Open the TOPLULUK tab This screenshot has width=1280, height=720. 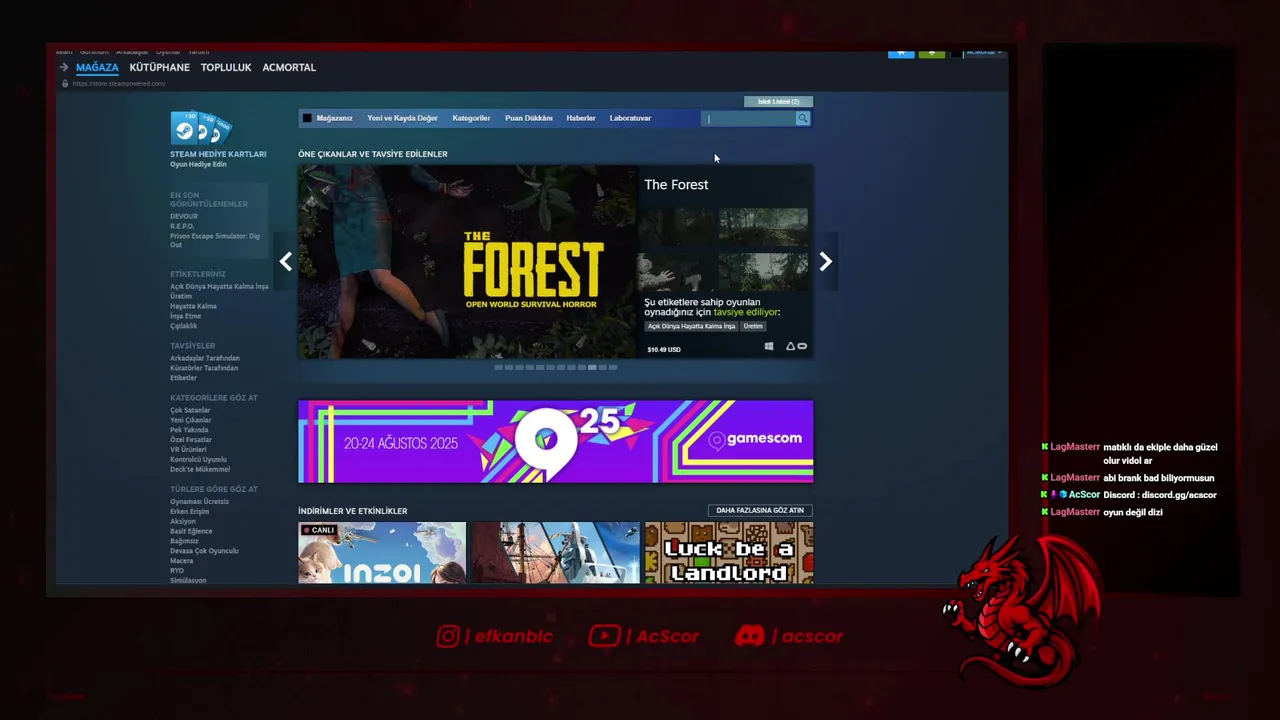226,68
